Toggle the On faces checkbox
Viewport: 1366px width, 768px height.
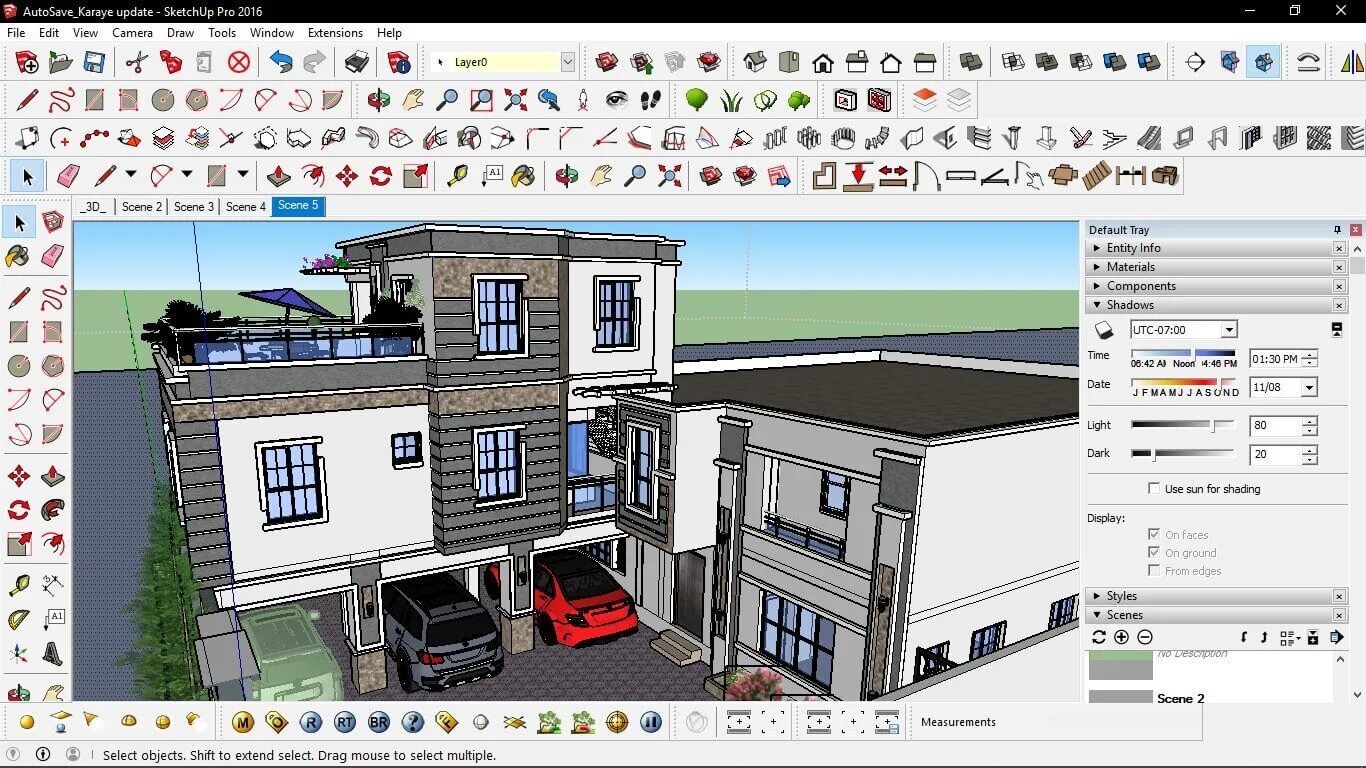point(1155,535)
